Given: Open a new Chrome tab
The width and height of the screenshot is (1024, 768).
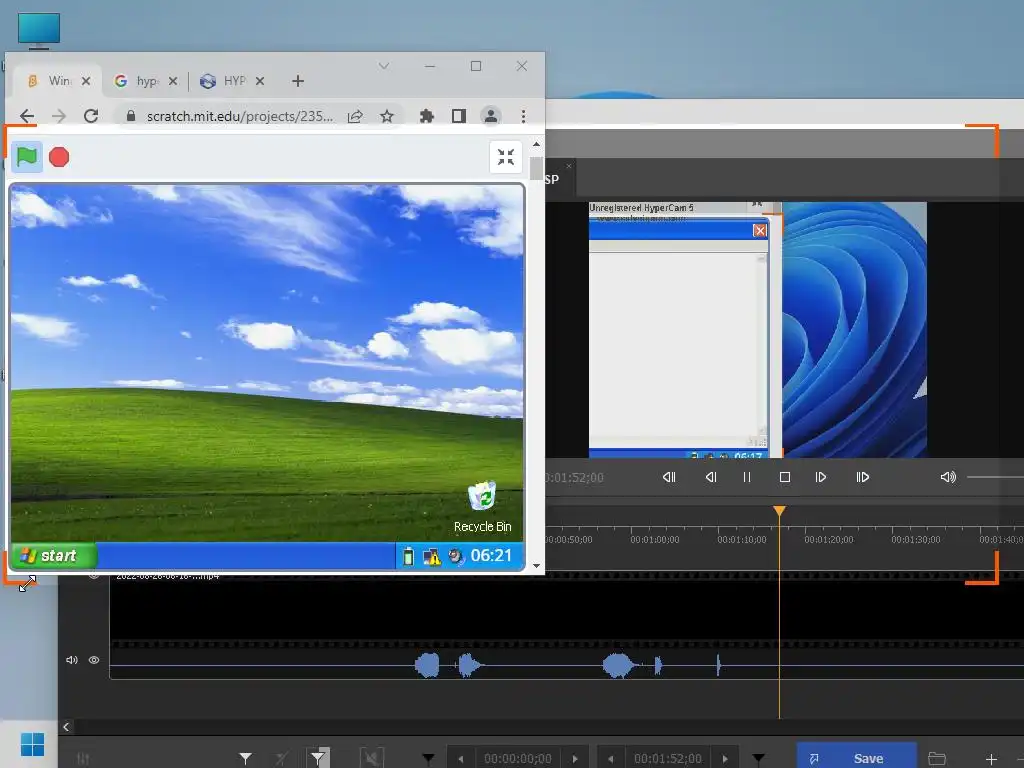Looking at the screenshot, I should (x=298, y=81).
